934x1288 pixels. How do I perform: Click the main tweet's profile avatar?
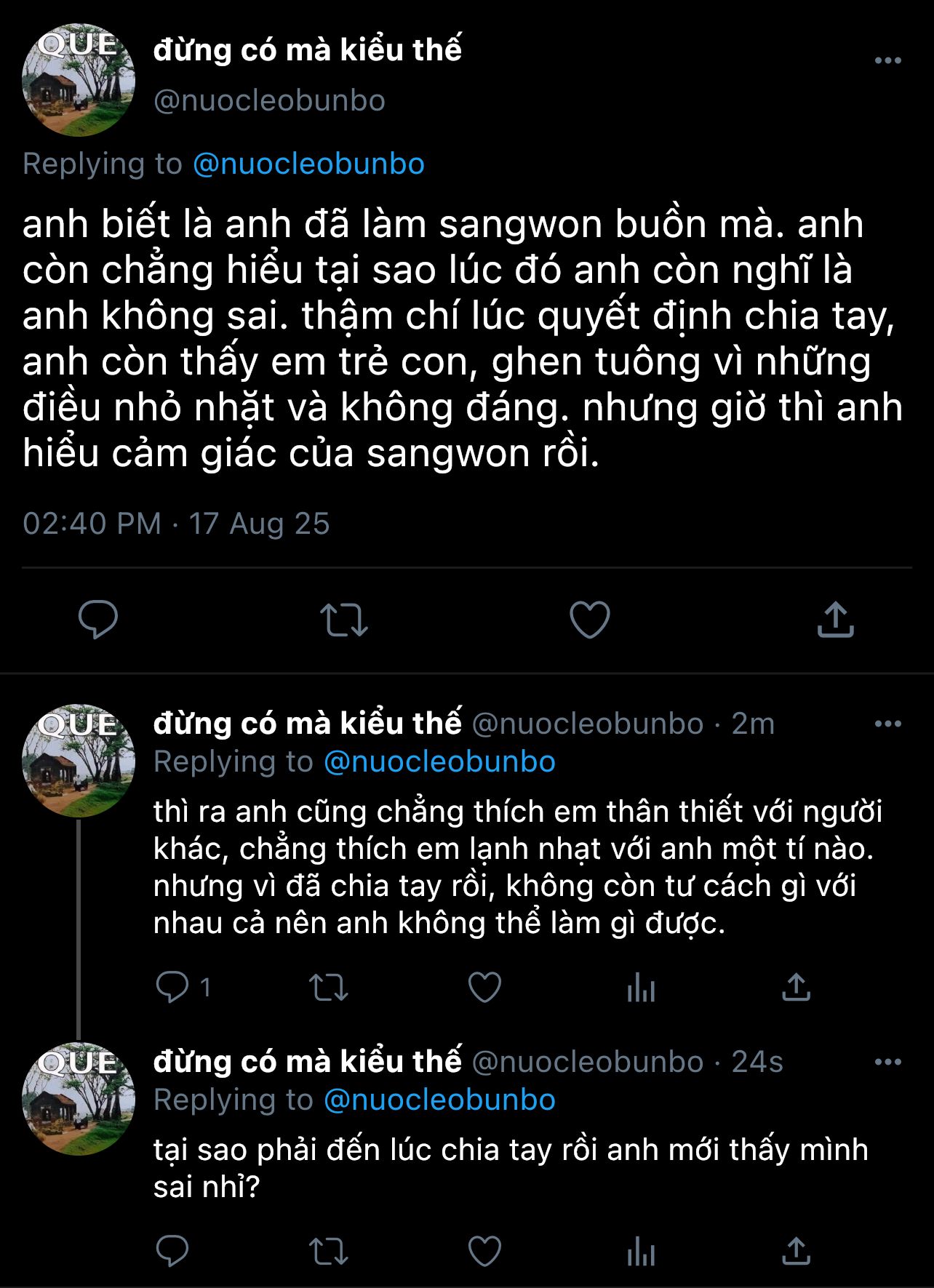coord(79,79)
